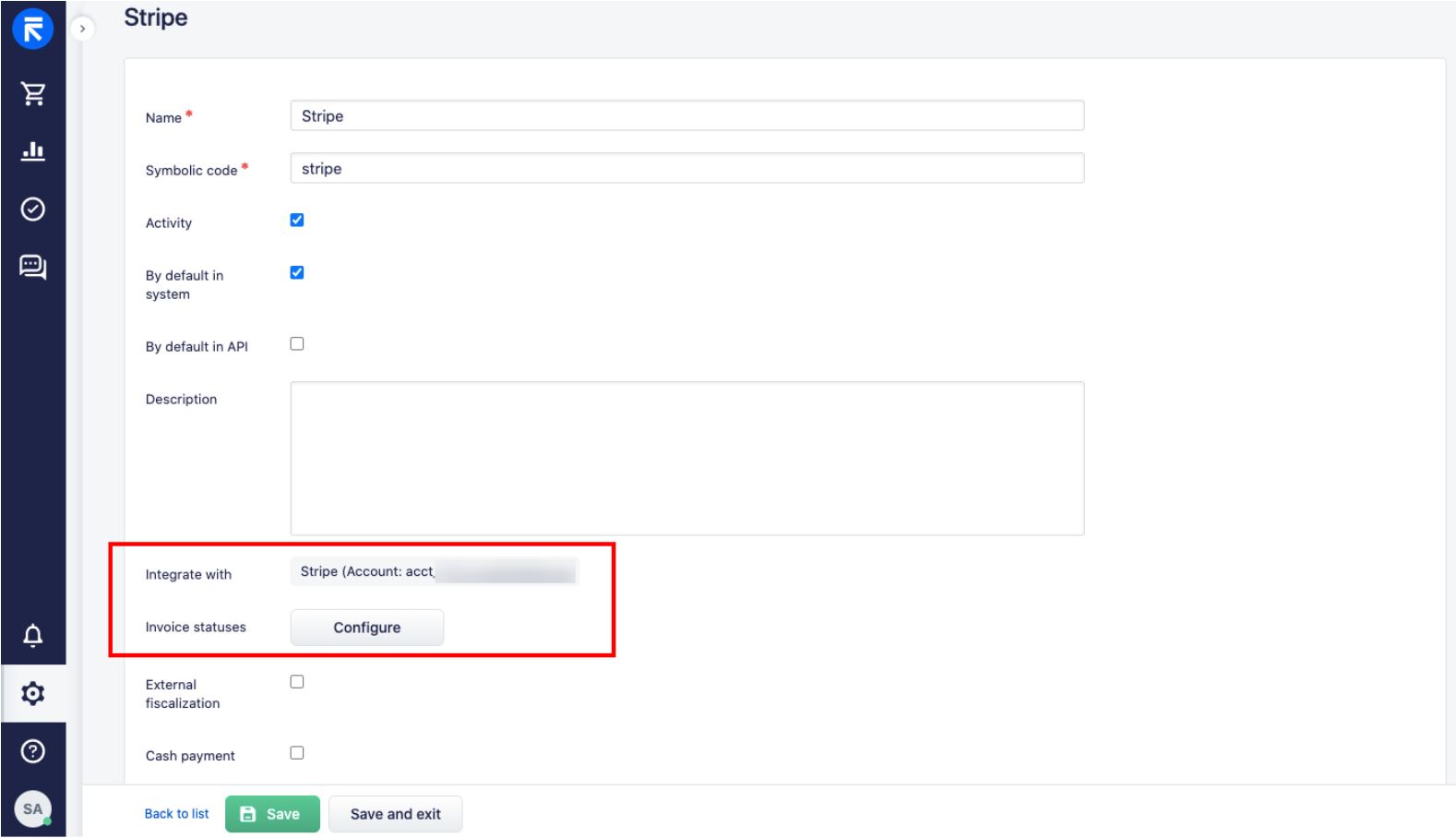1456x838 pixels.
Task: Expand the sidebar with the chevron
Action: coord(82,29)
